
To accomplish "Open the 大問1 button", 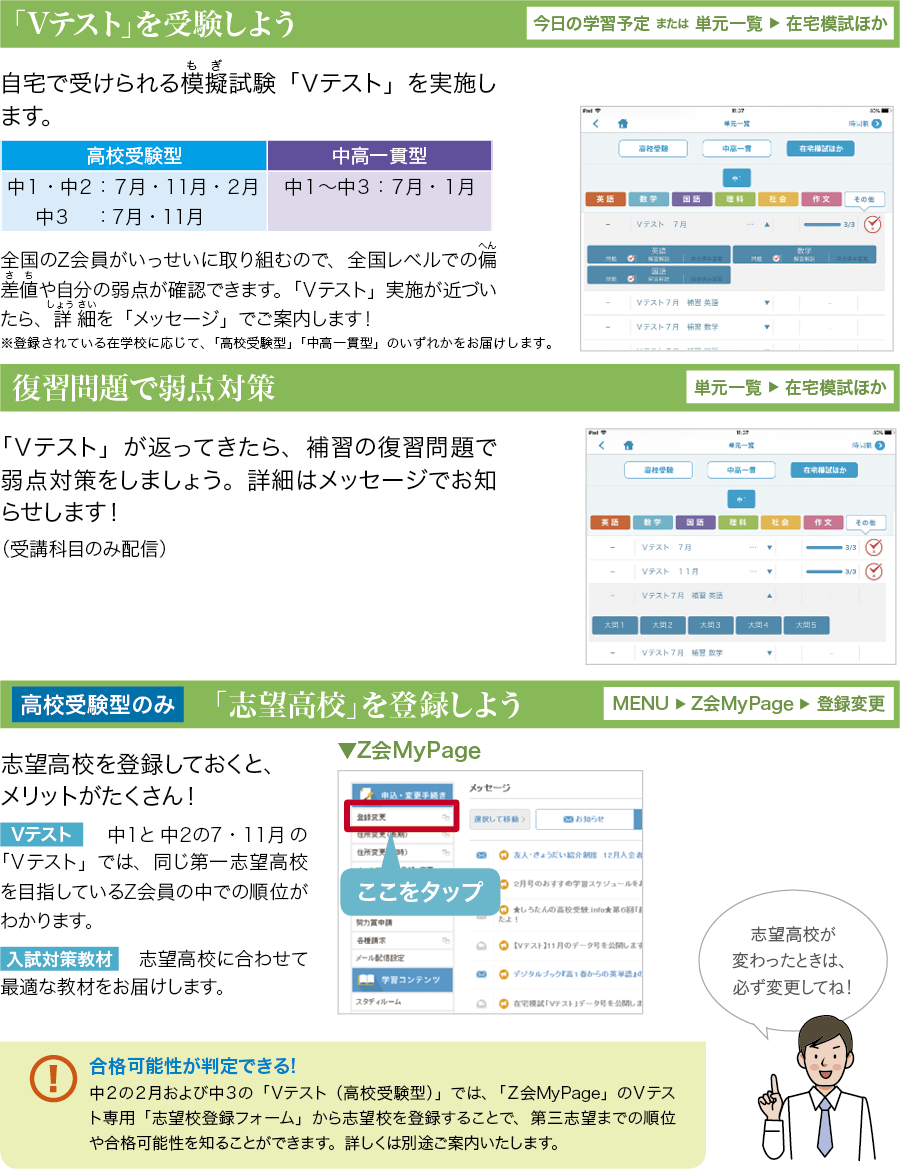I will pos(614,625).
